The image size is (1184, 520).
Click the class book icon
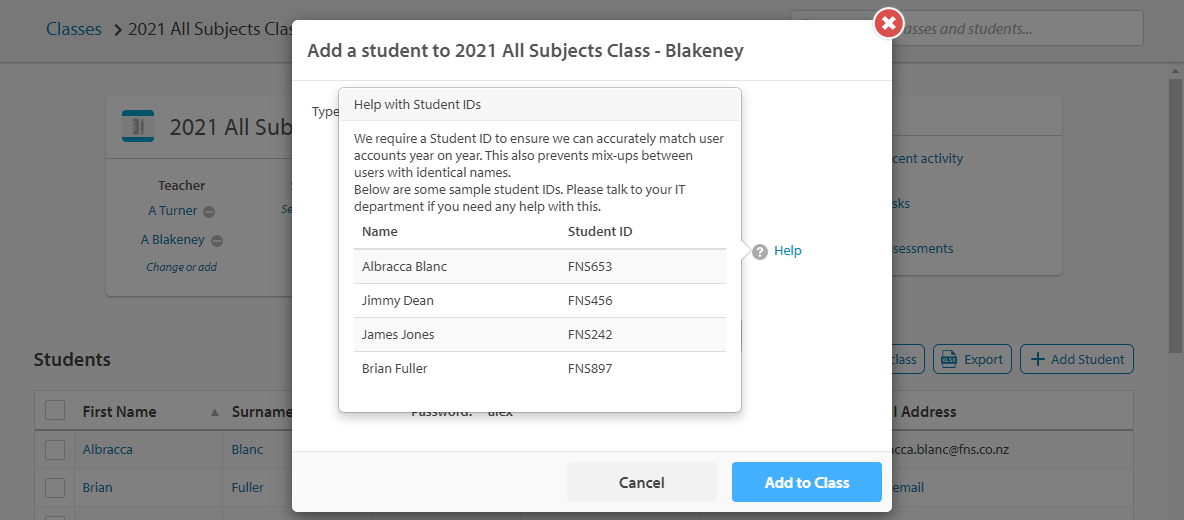138,126
